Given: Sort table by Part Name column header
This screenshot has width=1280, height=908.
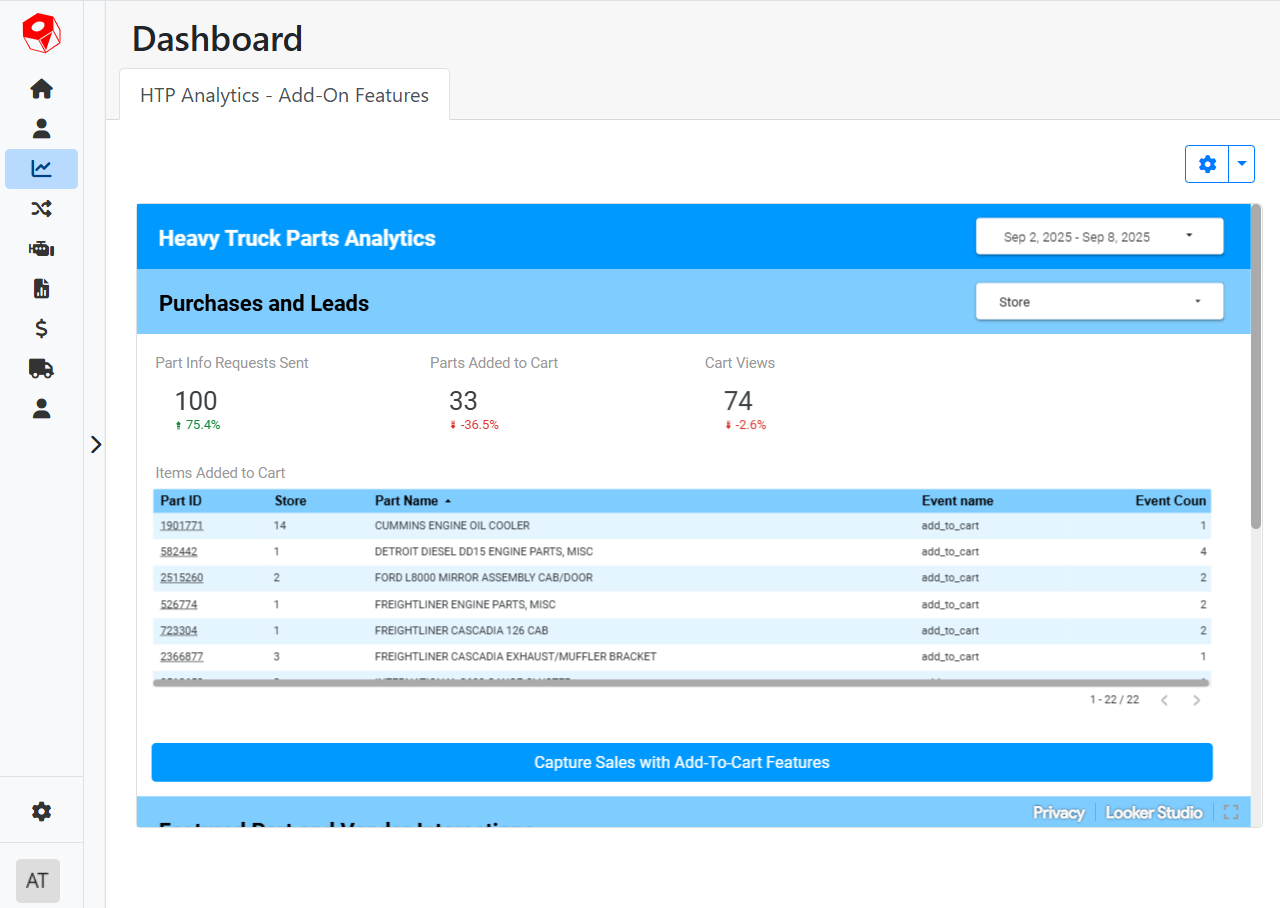Looking at the screenshot, I should (x=407, y=501).
